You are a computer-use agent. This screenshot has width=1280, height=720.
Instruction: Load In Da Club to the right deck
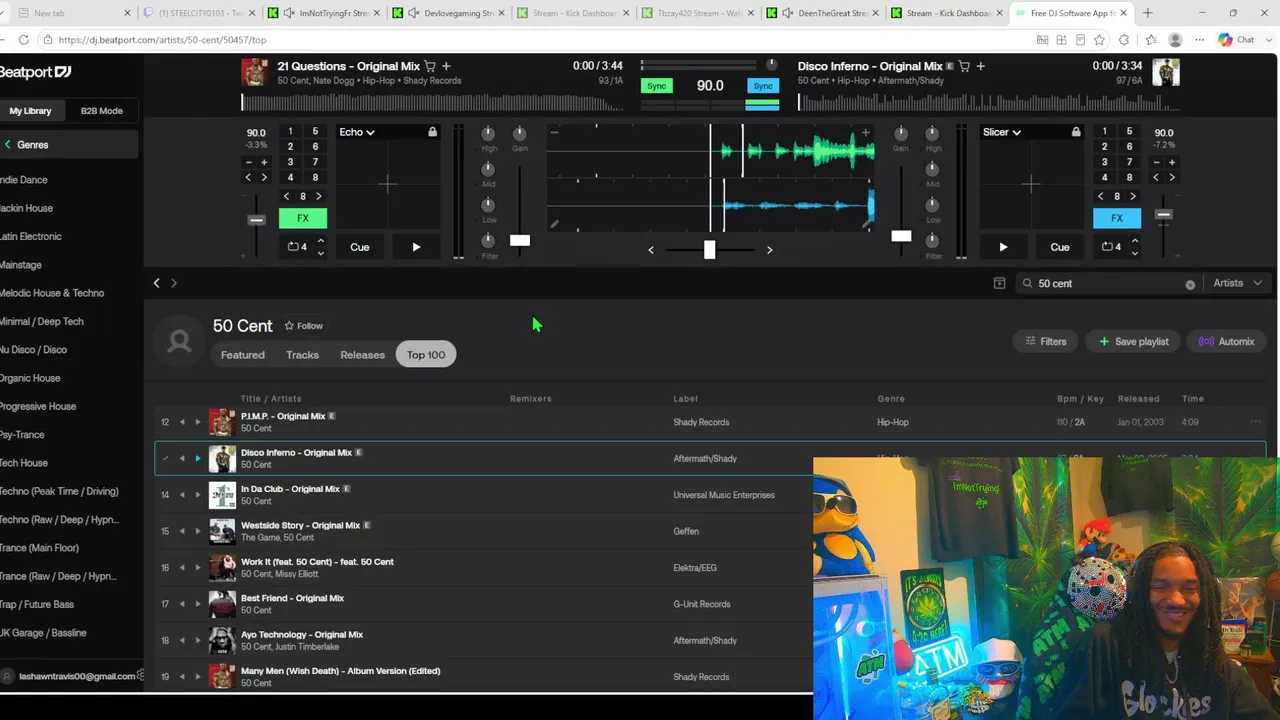(x=197, y=495)
